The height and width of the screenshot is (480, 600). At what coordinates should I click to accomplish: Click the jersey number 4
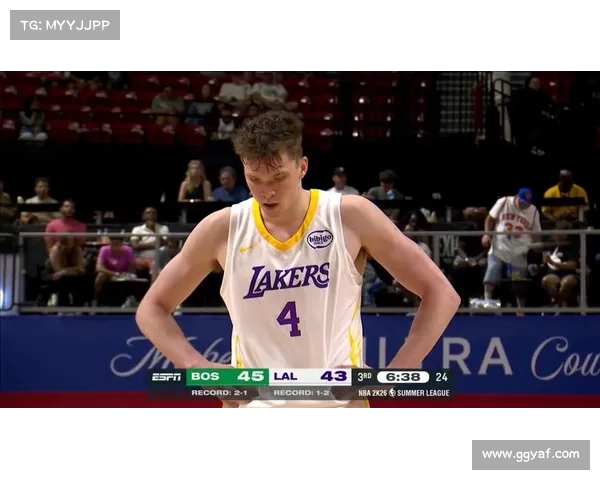289,319
